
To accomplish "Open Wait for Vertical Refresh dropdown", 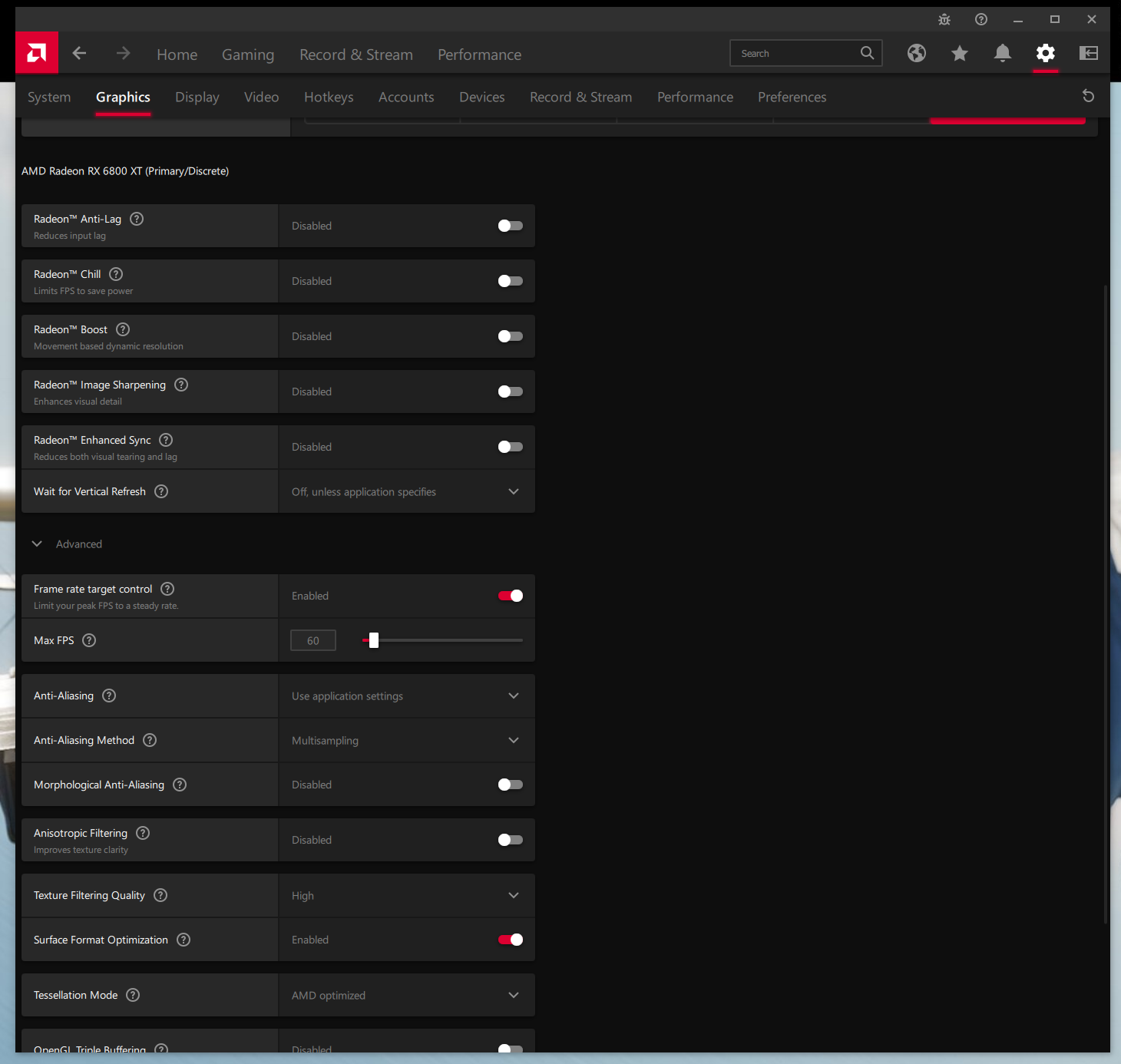I will [x=406, y=491].
